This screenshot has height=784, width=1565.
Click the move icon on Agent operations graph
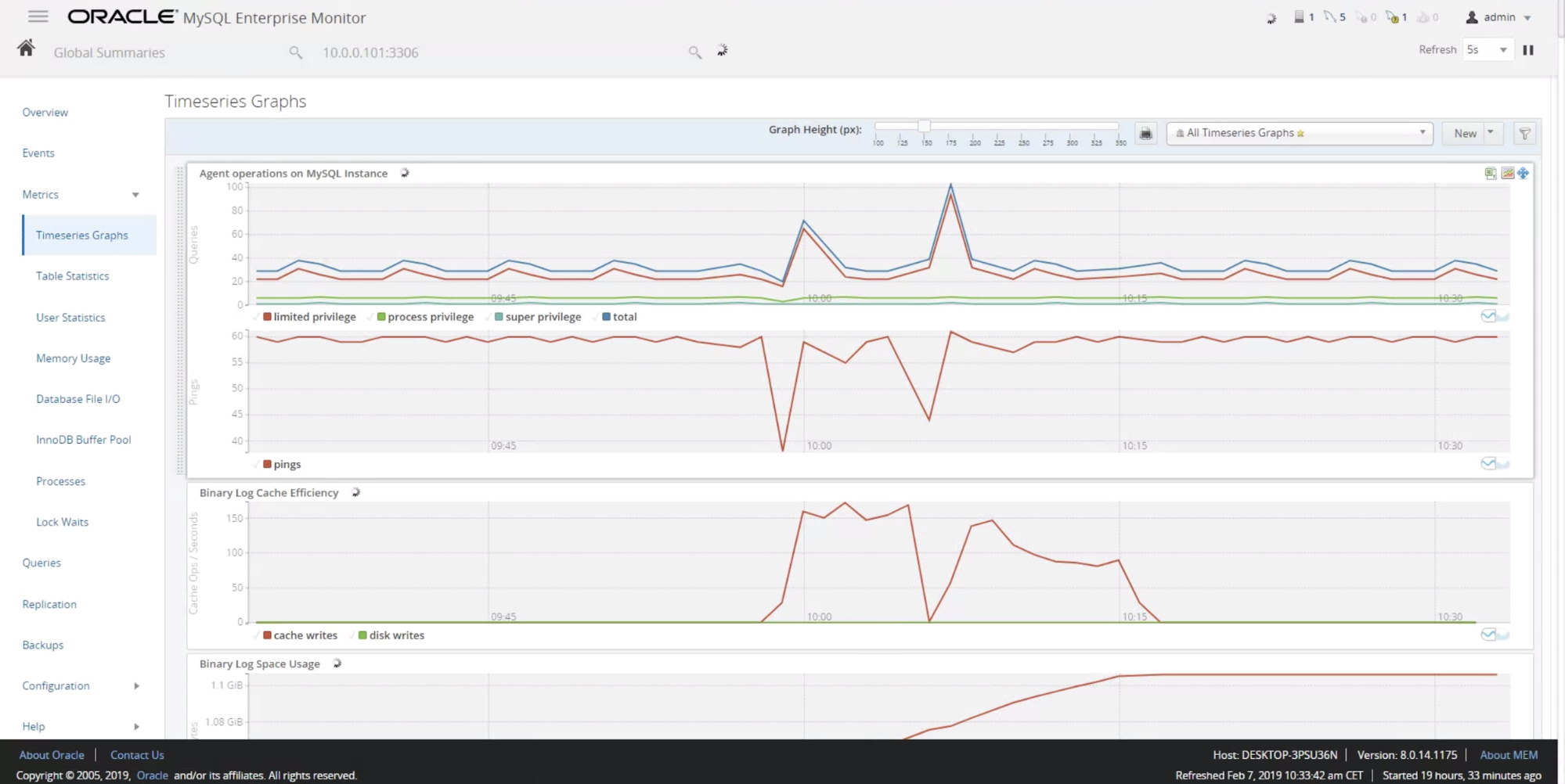1523,173
